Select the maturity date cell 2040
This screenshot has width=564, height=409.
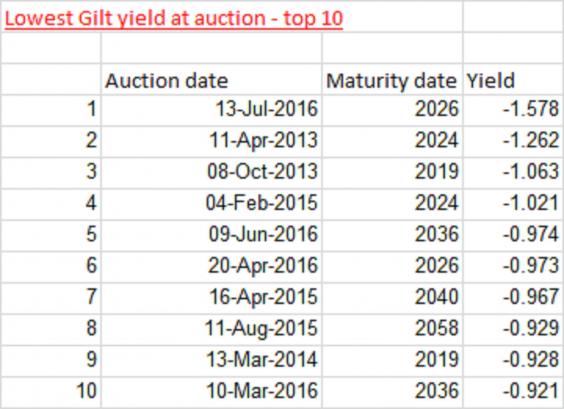pyautogui.click(x=392, y=299)
